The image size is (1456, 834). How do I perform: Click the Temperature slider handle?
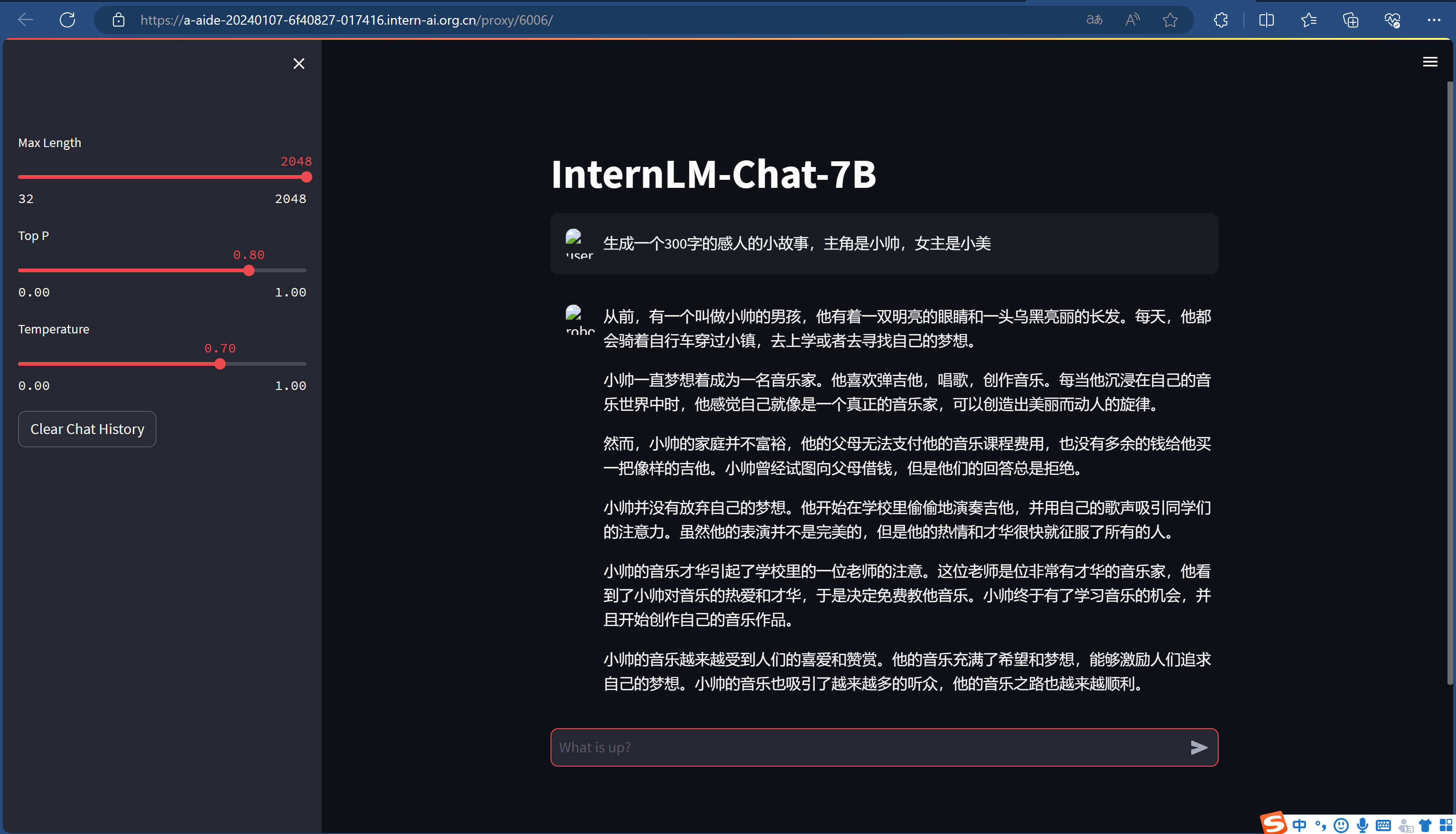click(220, 364)
